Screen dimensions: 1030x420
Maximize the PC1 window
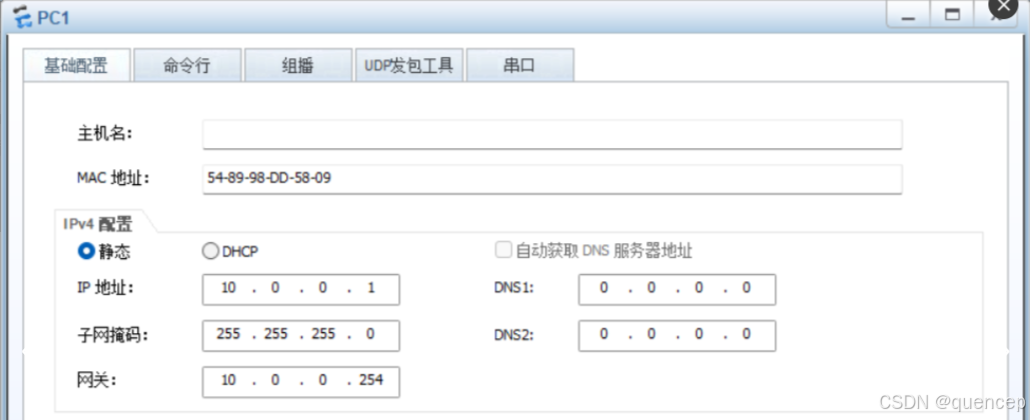point(952,14)
